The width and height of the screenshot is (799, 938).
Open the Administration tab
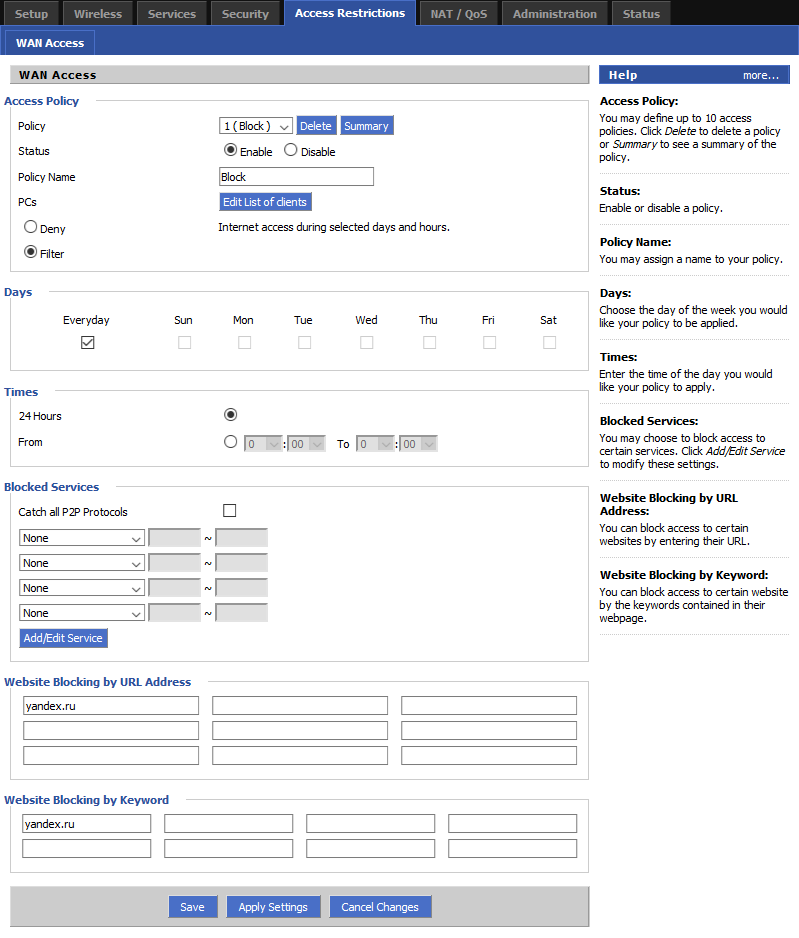pyautogui.click(x=554, y=14)
